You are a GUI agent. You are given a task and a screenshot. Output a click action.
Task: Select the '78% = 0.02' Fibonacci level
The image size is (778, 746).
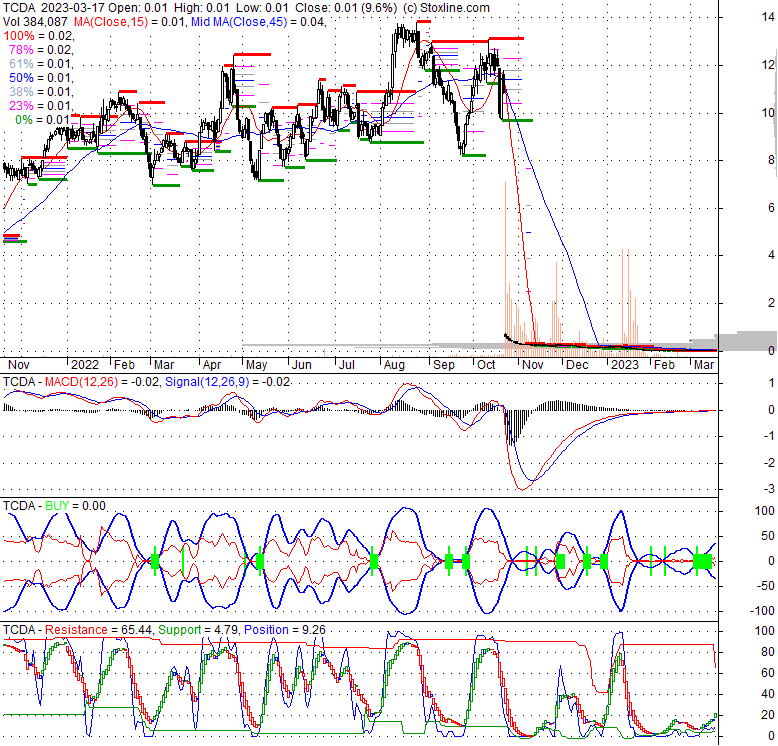tap(41, 50)
